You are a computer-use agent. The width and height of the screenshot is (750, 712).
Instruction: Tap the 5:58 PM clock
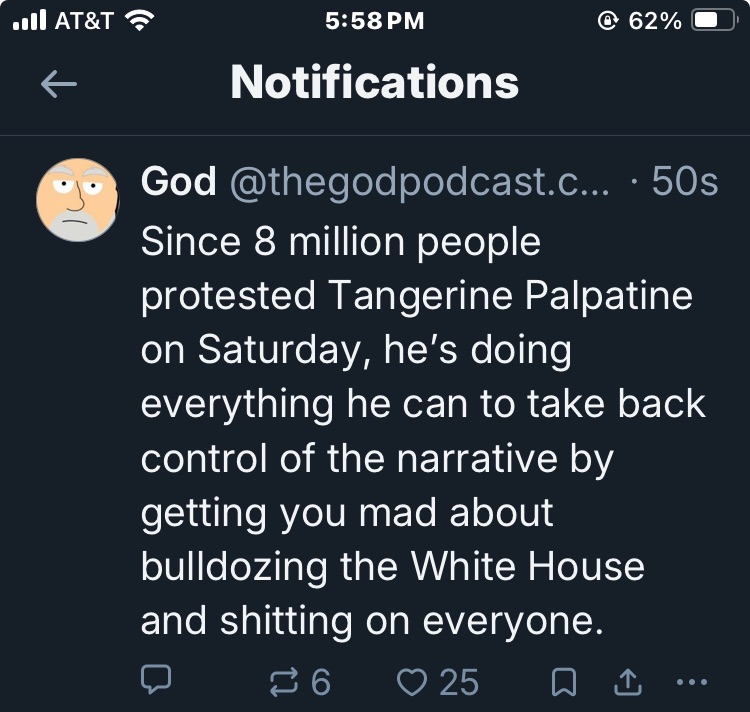pyautogui.click(x=375, y=20)
